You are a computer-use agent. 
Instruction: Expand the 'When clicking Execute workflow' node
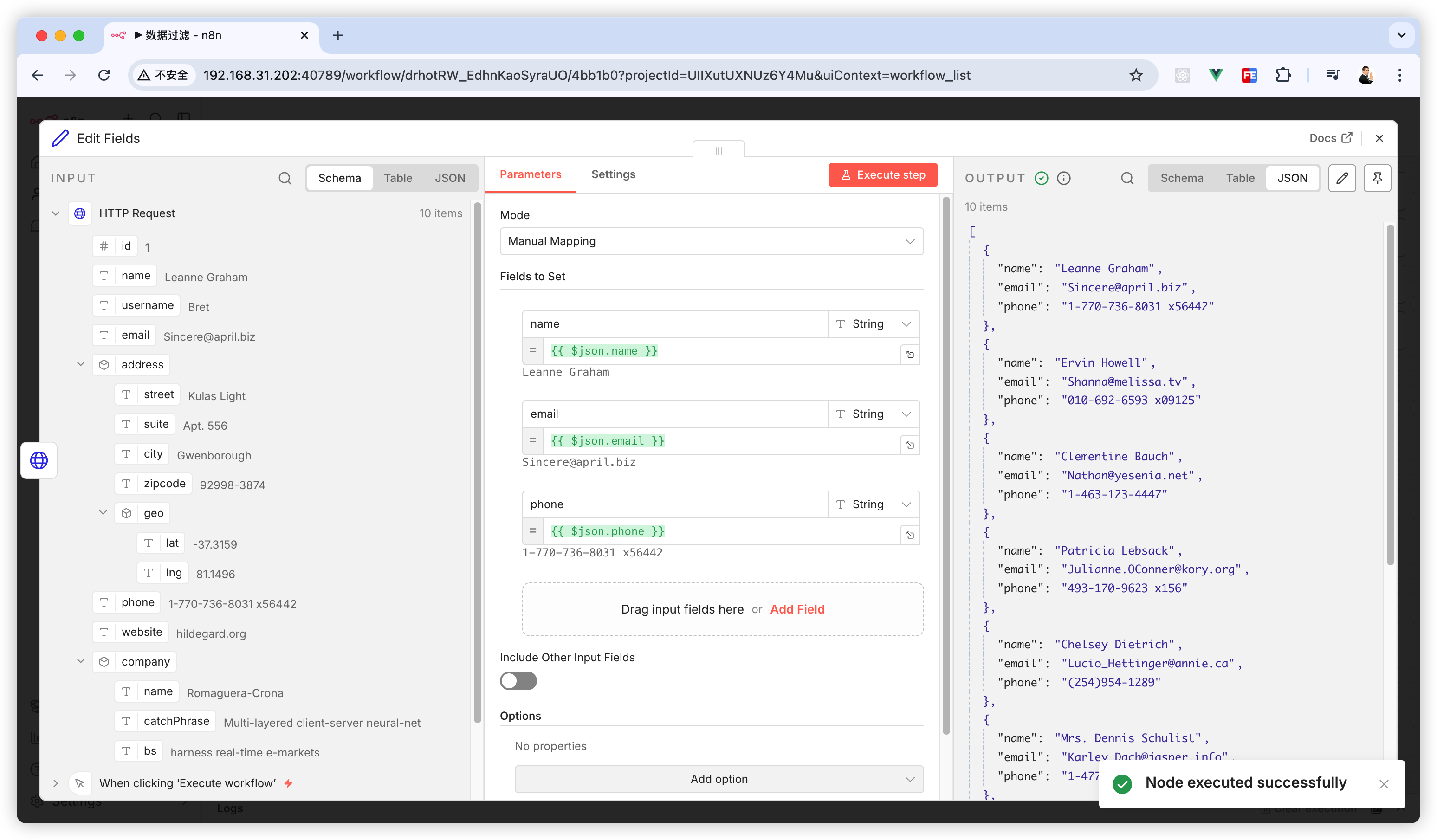tap(55, 783)
